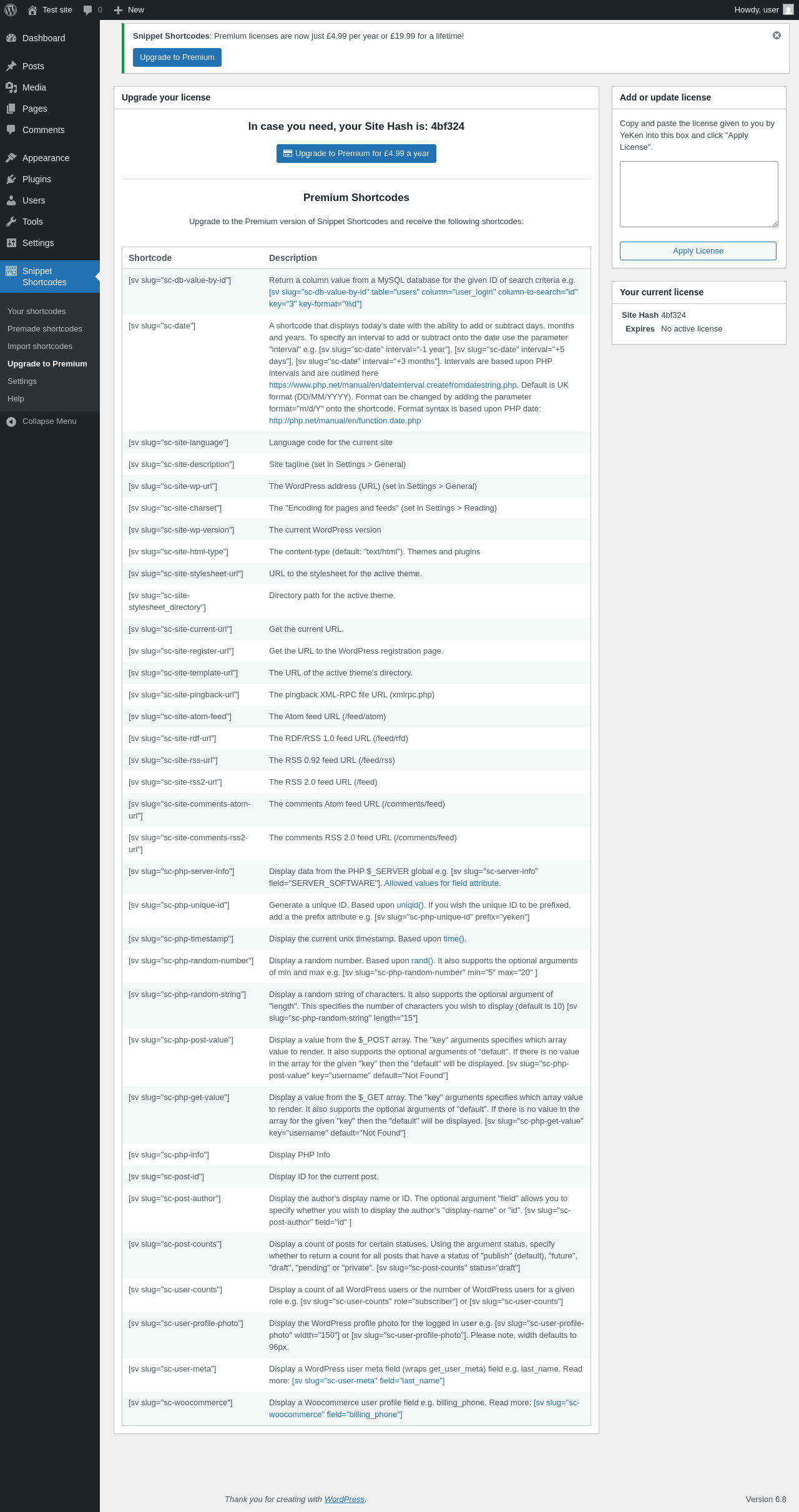Click Upgrade to Premium button in notice

(177, 57)
